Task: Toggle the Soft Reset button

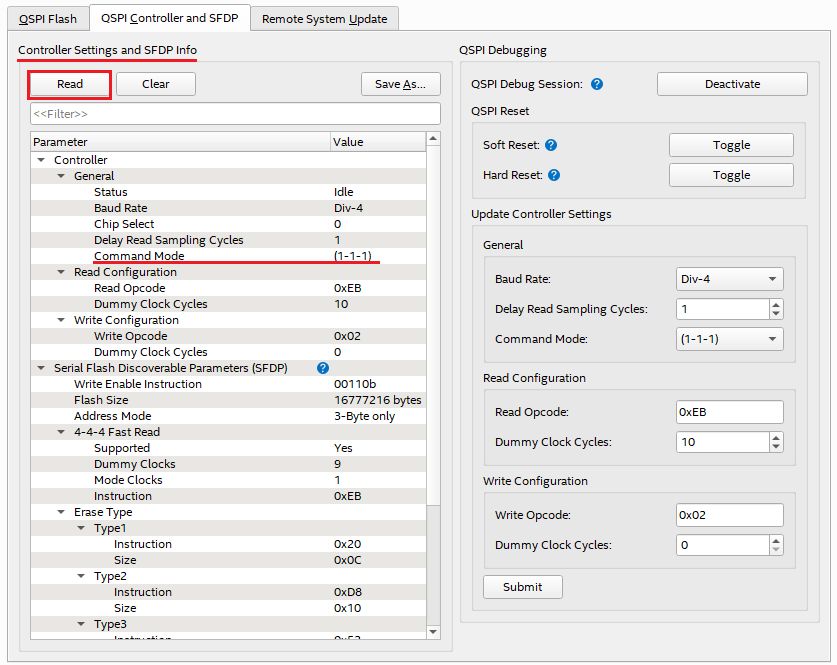Action: (x=731, y=145)
